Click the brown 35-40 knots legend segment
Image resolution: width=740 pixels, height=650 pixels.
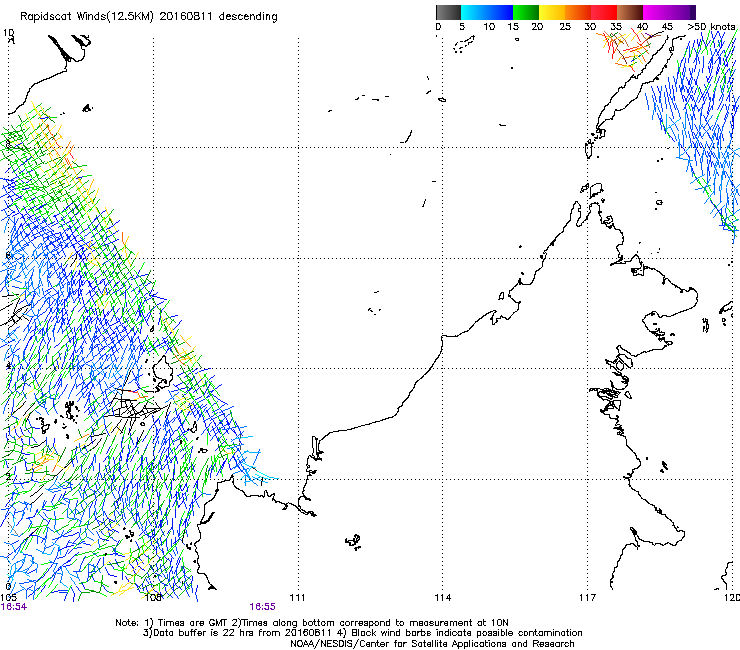630,12
